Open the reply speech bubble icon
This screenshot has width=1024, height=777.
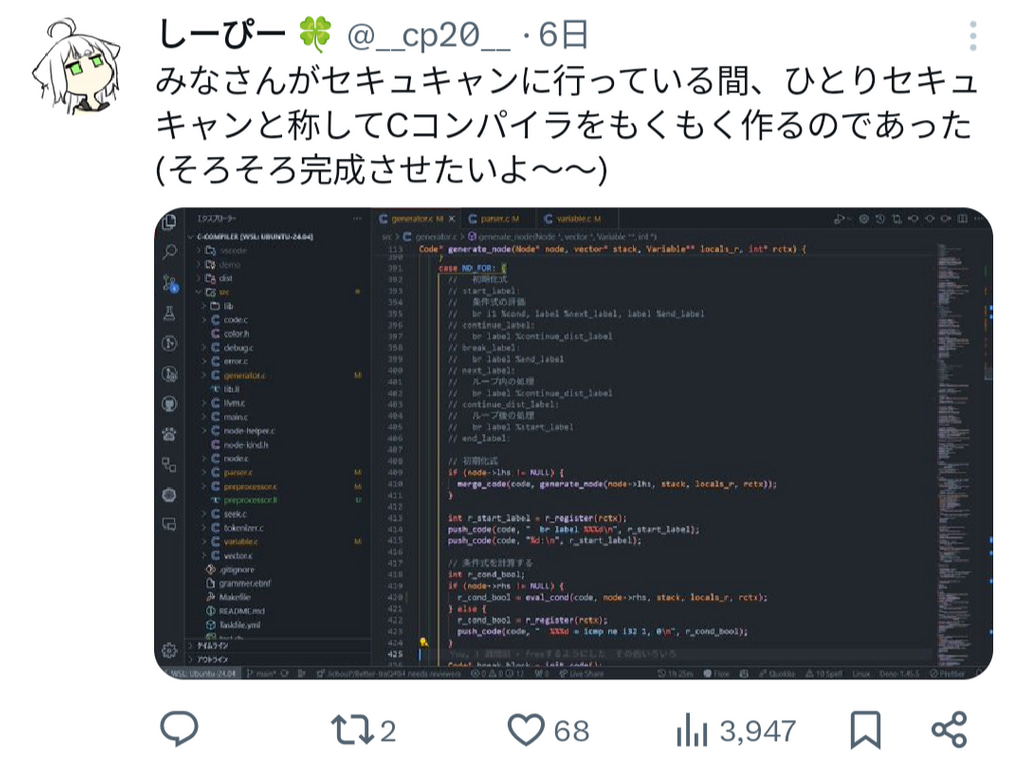[x=179, y=729]
